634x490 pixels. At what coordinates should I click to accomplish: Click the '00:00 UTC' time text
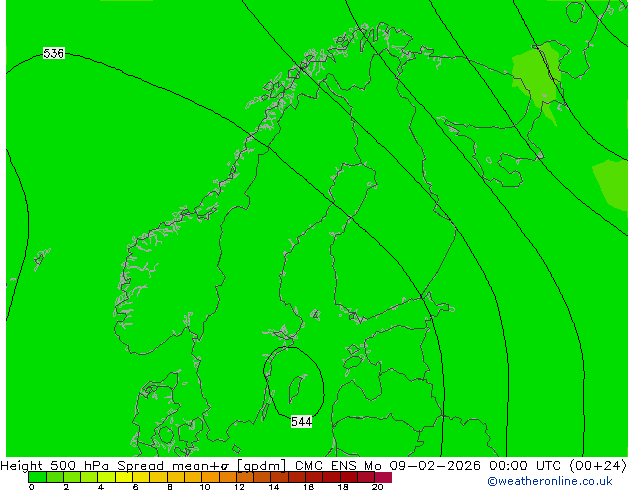coord(525,466)
